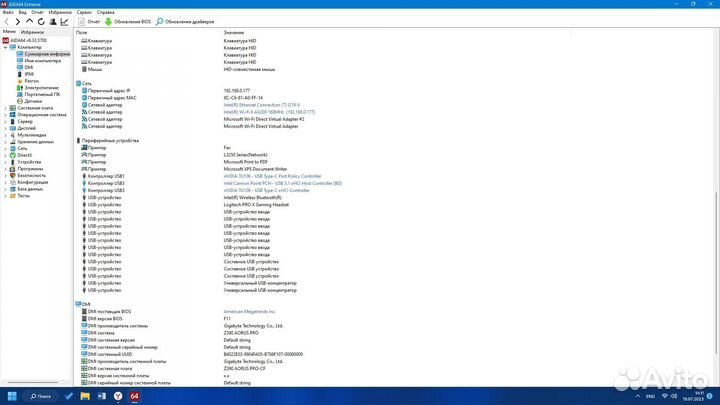Click the Программы icon in the tree

13,169
